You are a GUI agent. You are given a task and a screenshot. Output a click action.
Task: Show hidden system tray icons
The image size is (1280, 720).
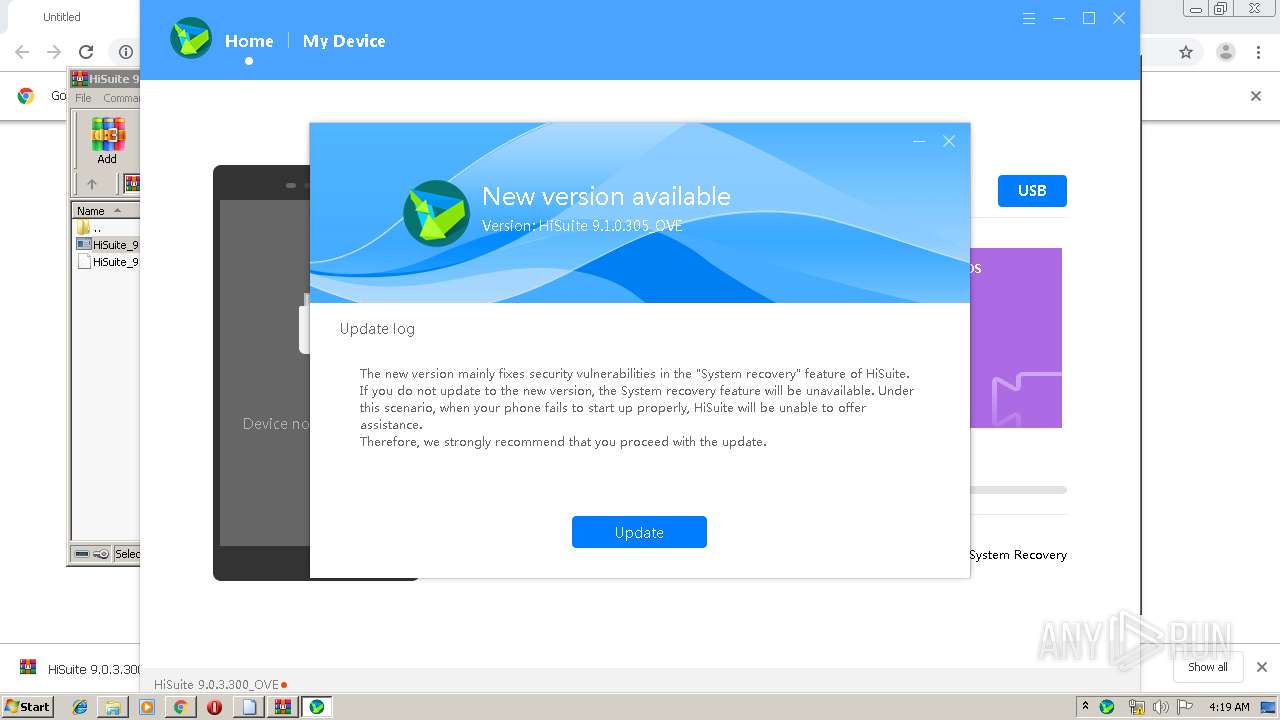1085,706
